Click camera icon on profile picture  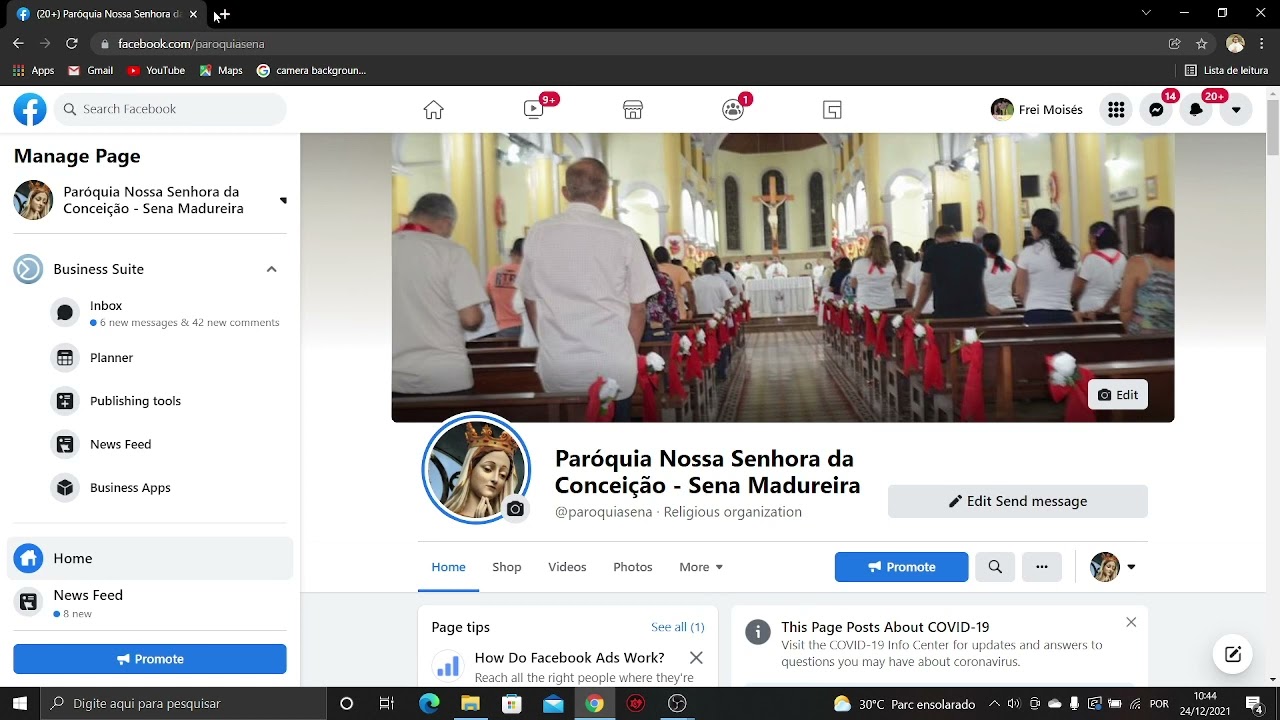coord(515,509)
